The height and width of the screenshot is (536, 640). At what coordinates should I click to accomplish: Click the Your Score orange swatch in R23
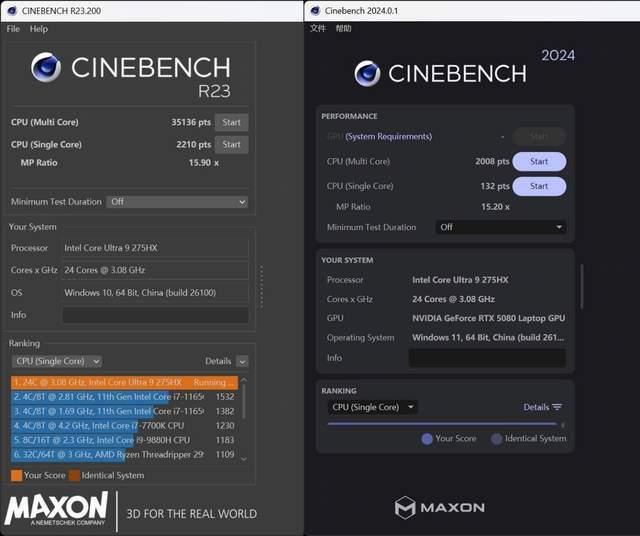coord(16,476)
